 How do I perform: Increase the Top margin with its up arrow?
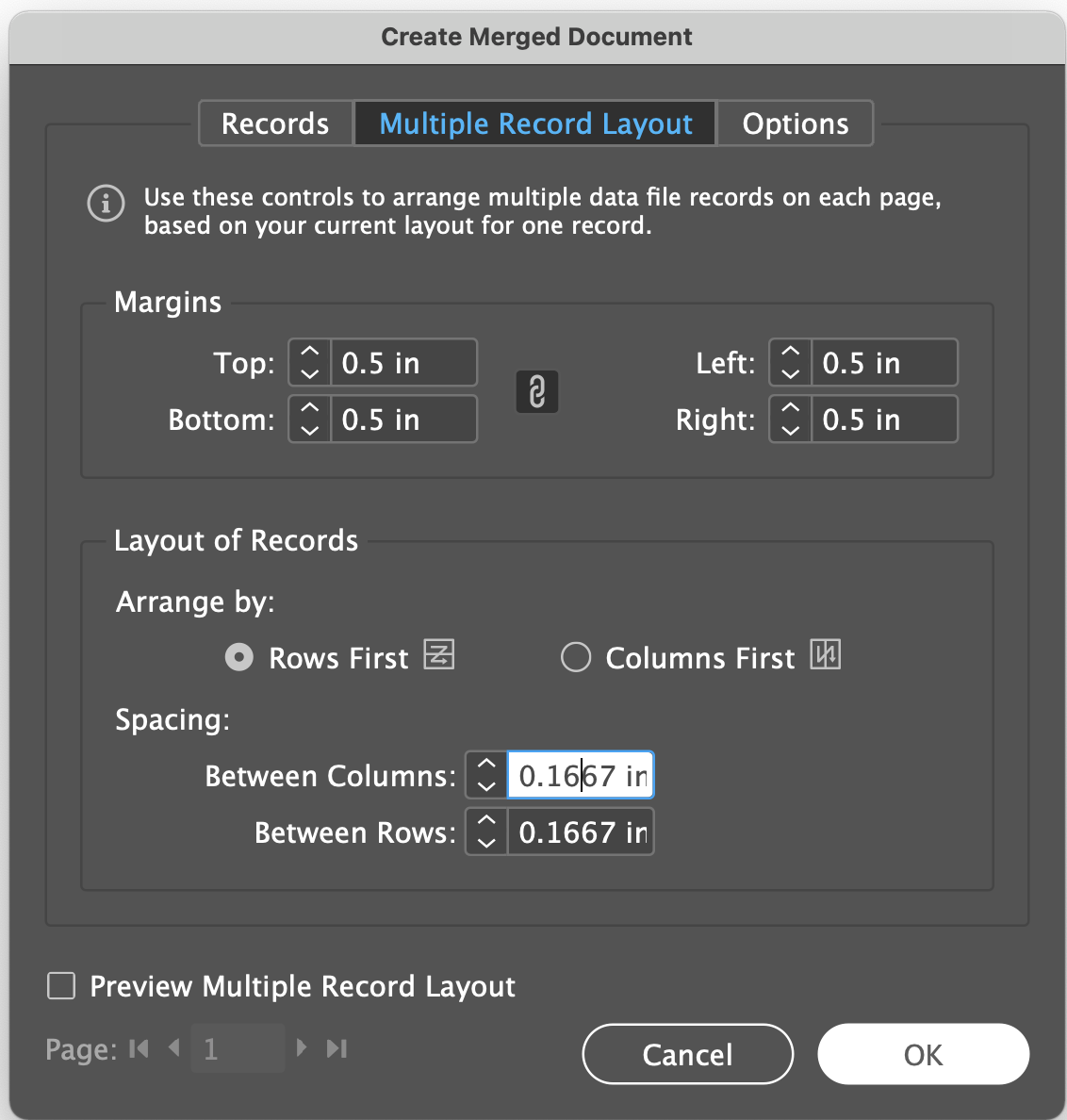pos(309,352)
